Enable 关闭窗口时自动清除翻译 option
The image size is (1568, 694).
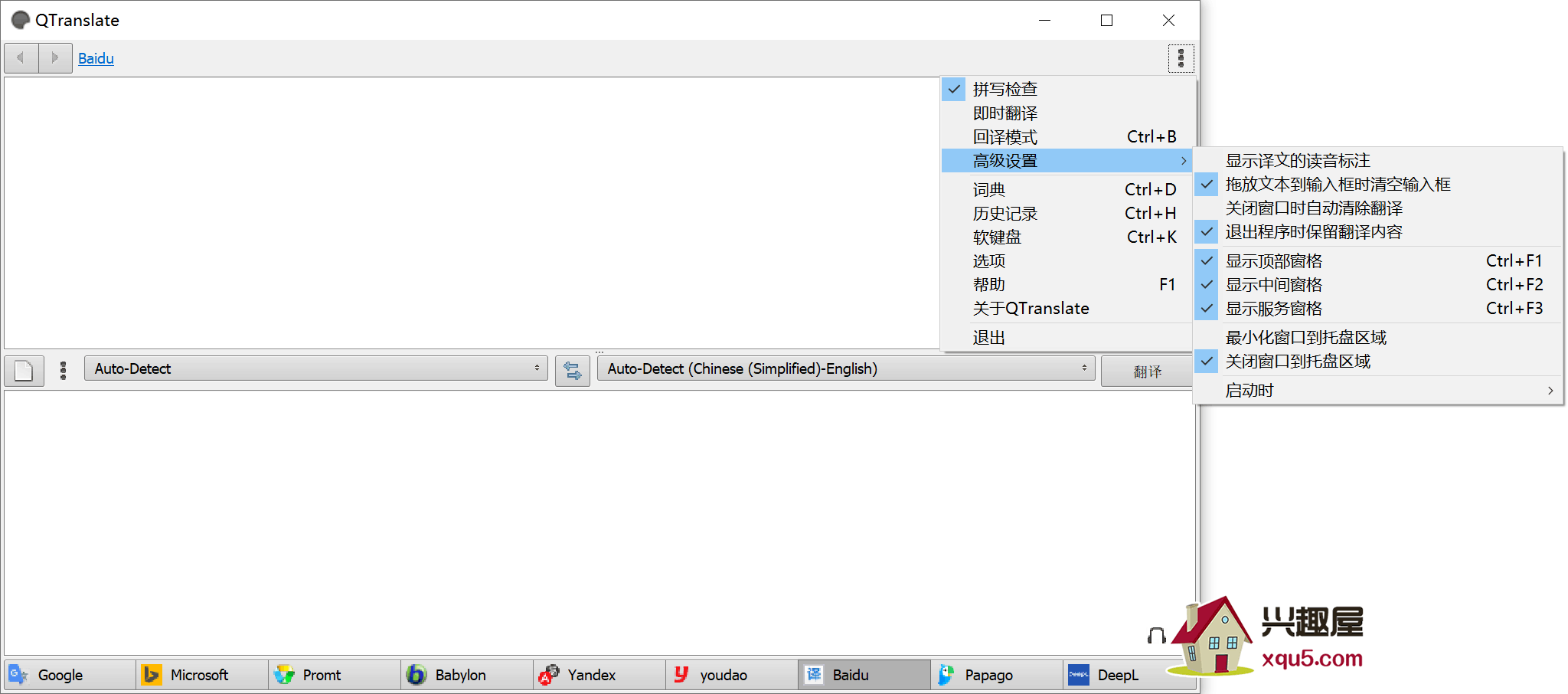(x=1378, y=208)
